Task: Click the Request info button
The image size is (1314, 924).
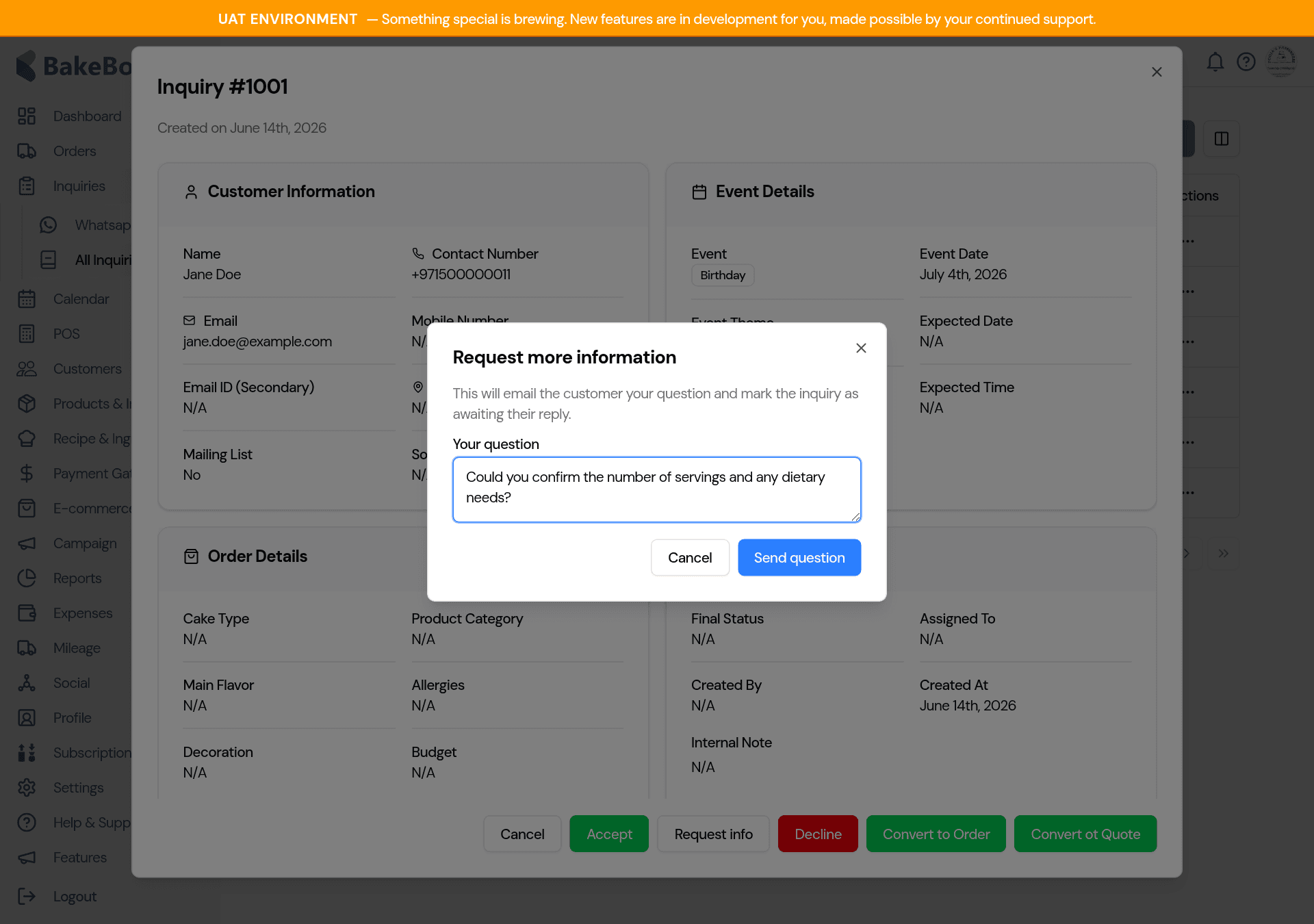Action: pos(713,834)
